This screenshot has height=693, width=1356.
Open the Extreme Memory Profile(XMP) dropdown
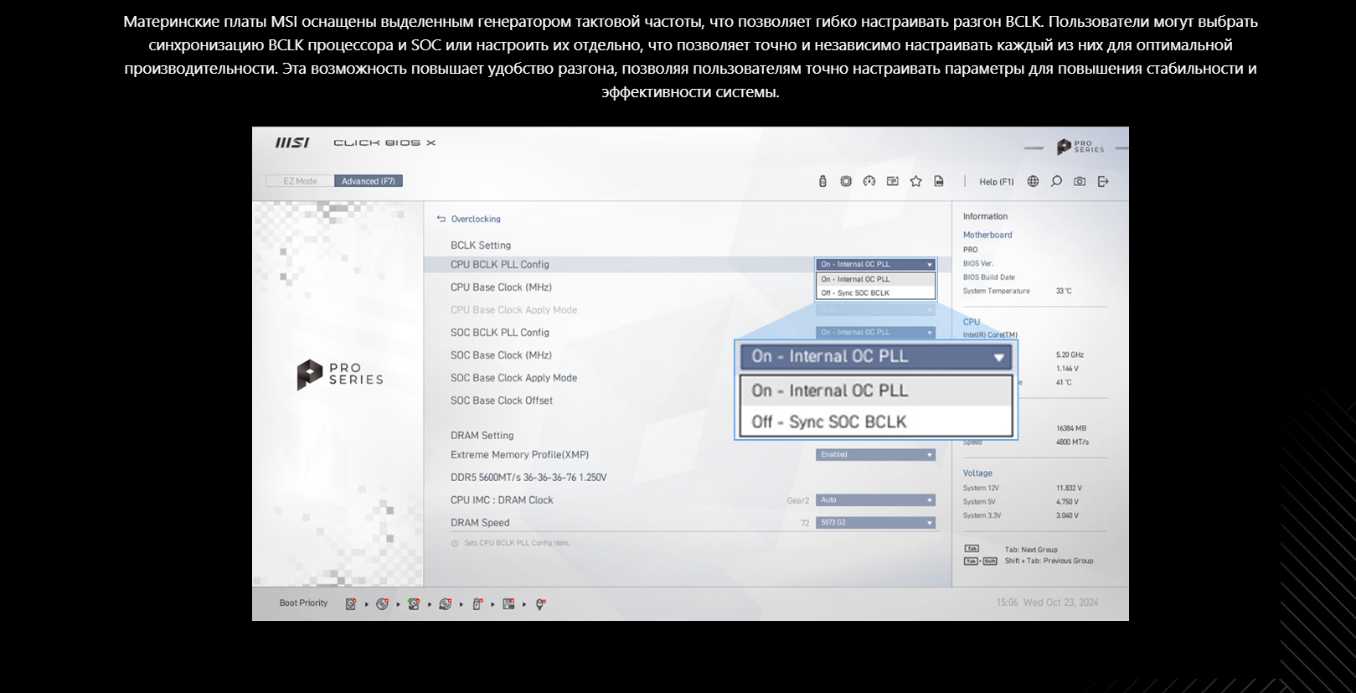pos(875,455)
